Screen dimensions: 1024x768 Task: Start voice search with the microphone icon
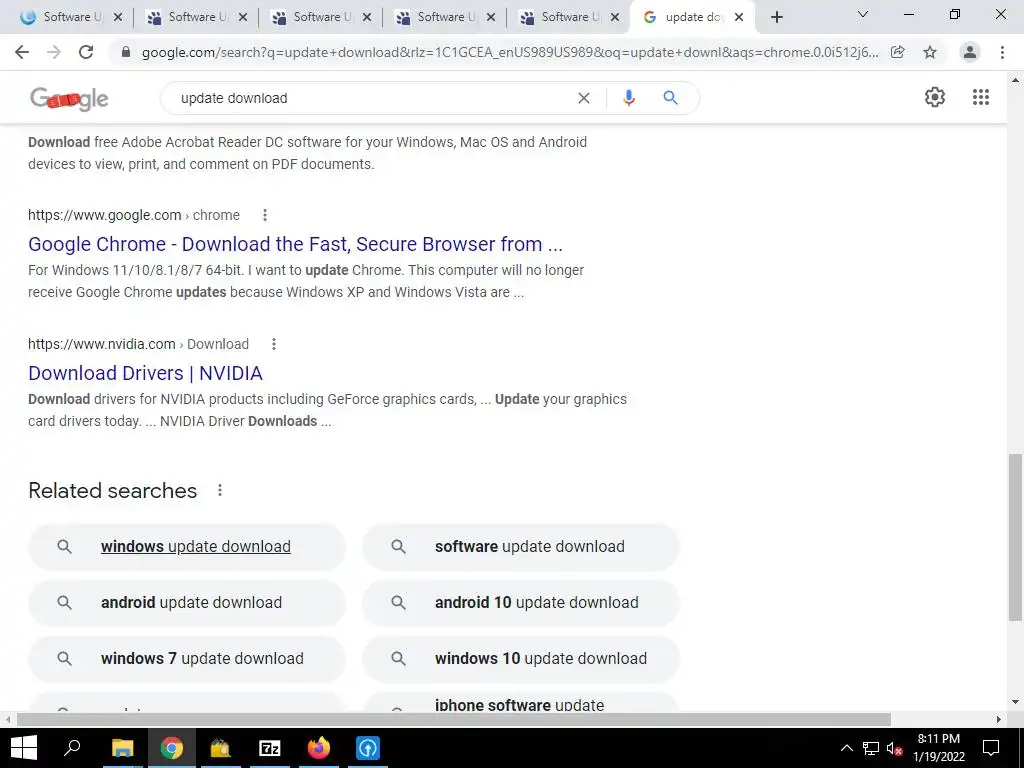coord(629,98)
